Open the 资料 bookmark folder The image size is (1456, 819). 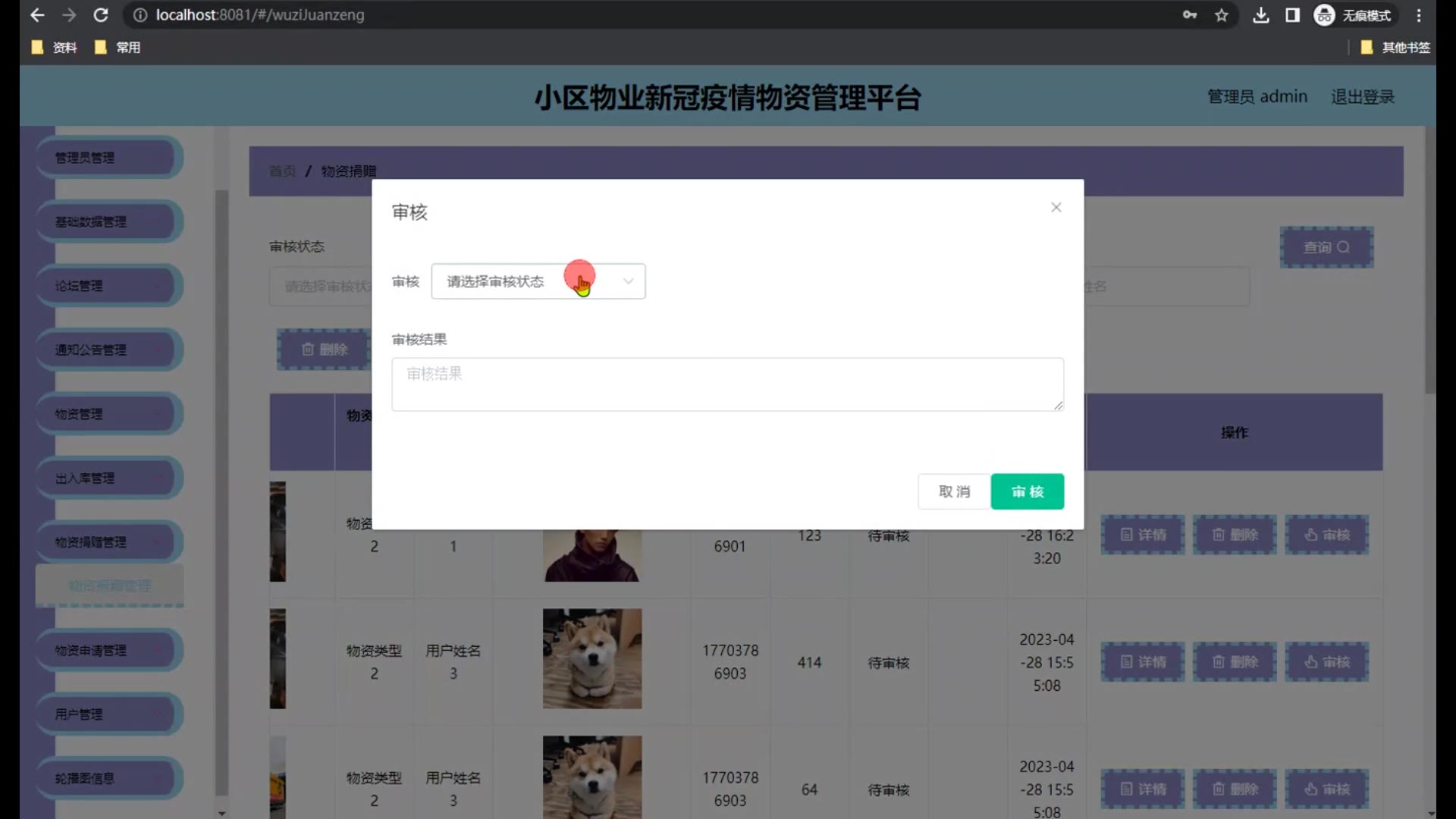pyautogui.click(x=54, y=47)
